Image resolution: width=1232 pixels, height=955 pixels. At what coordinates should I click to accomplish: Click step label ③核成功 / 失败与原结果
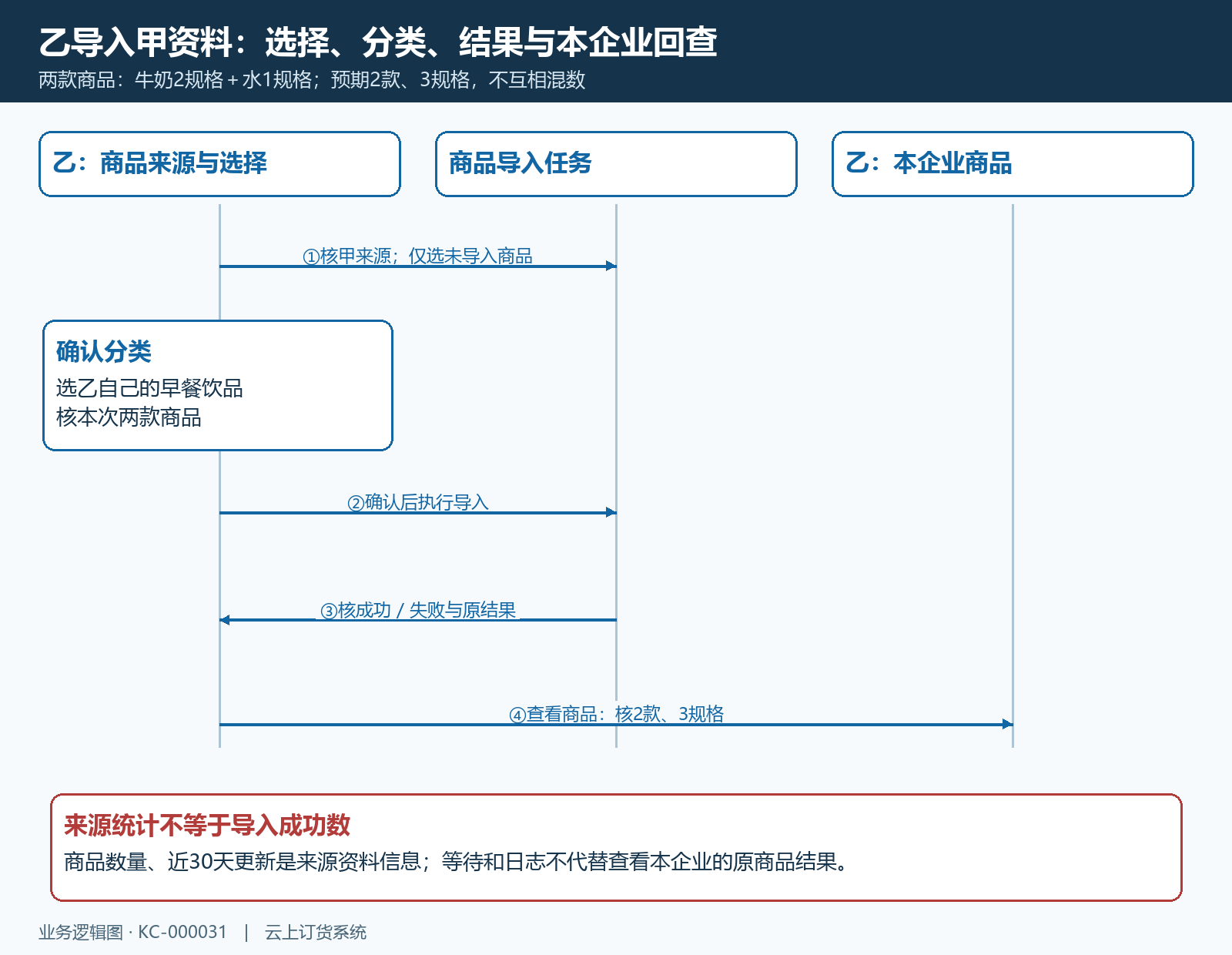(418, 610)
